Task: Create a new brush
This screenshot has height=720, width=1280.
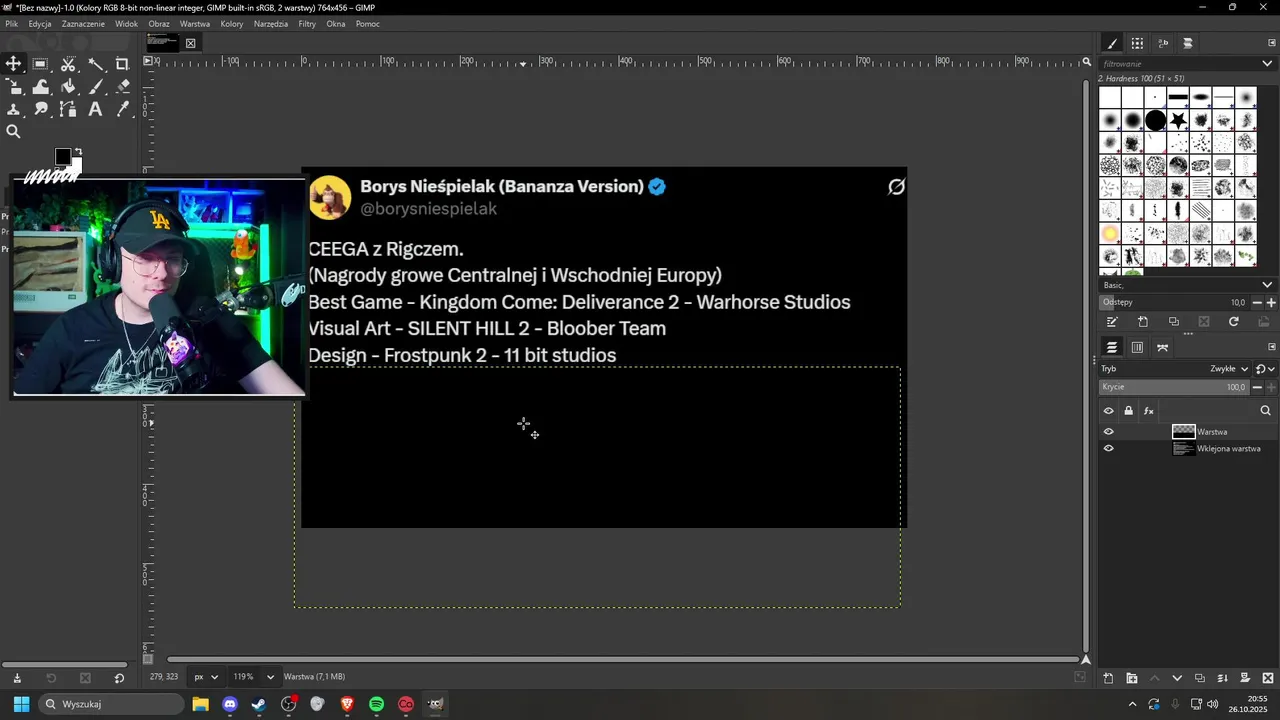Action: pos(1143,322)
